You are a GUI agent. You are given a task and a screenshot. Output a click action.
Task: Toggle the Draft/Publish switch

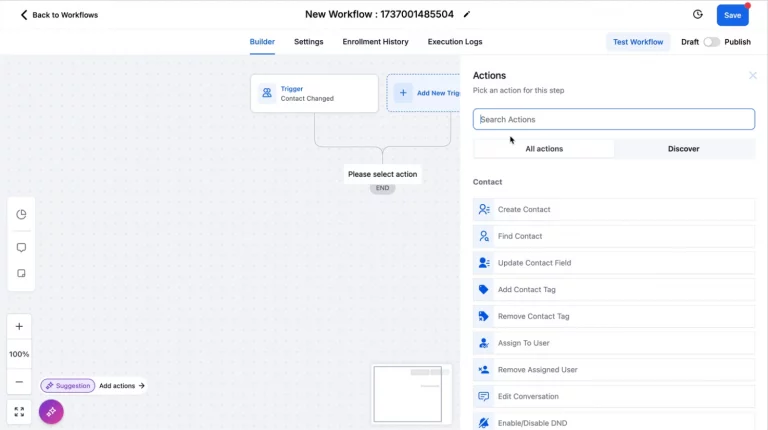(x=711, y=42)
